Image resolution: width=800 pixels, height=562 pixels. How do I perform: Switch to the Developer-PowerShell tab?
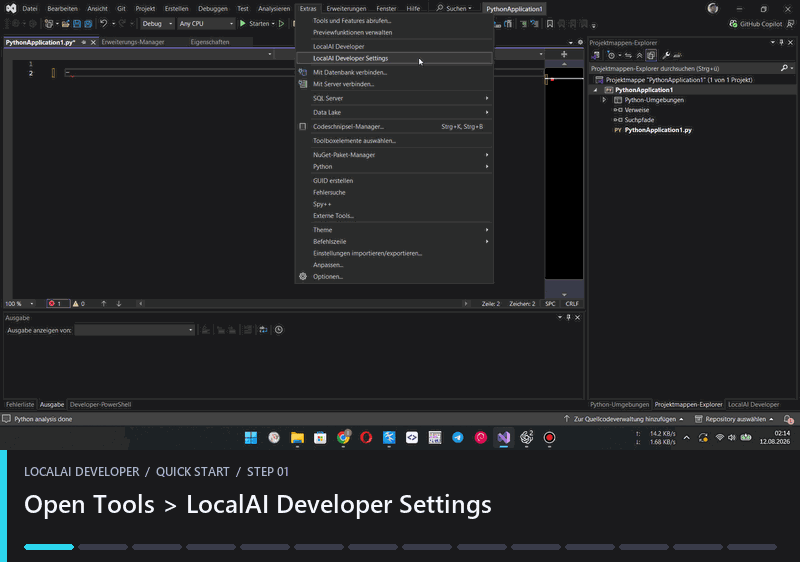coord(101,405)
